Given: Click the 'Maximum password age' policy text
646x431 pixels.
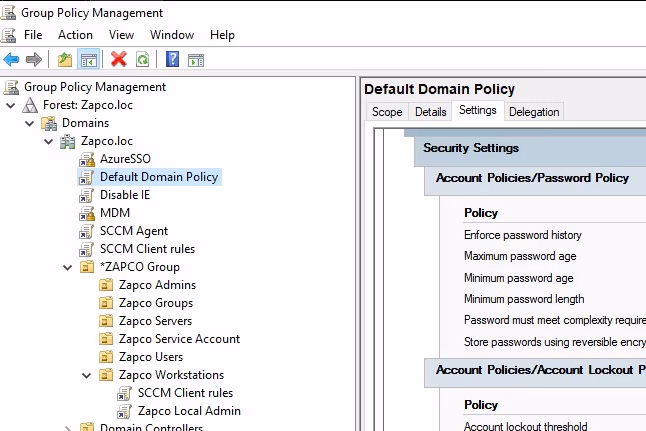Looking at the screenshot, I should pyautogui.click(x=520, y=256).
